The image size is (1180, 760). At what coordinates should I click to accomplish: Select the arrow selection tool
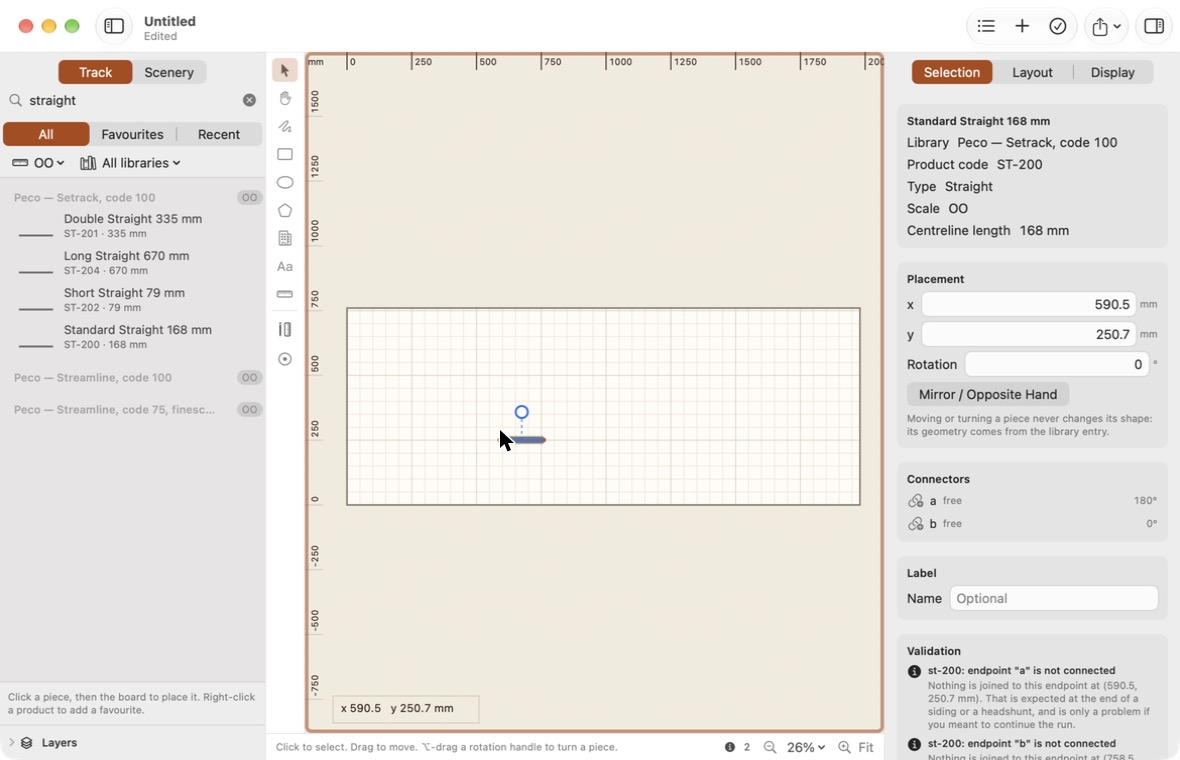click(284, 71)
